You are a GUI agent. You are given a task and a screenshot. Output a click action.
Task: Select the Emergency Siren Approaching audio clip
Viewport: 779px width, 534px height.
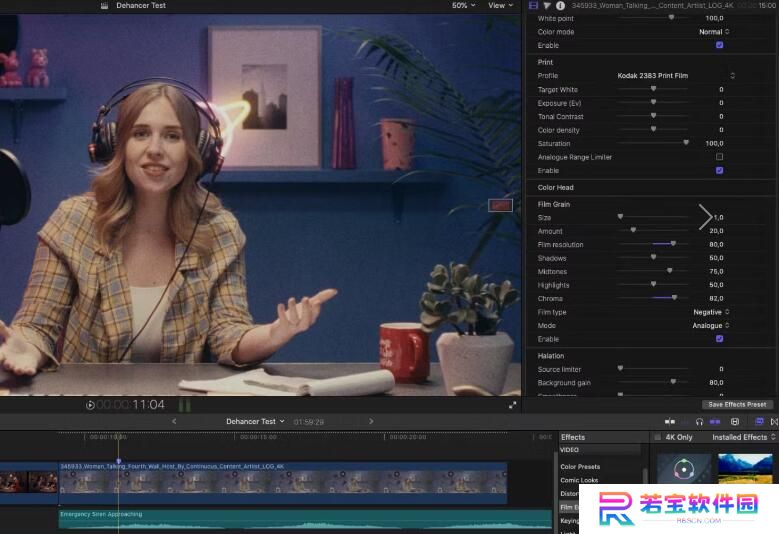(305, 519)
